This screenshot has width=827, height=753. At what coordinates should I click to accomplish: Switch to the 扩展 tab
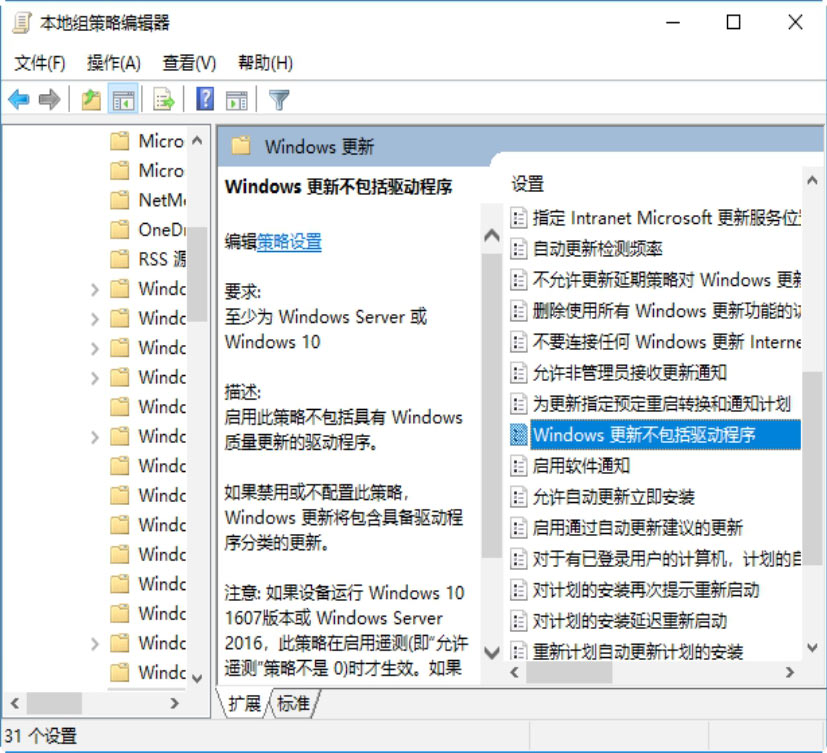coord(245,703)
